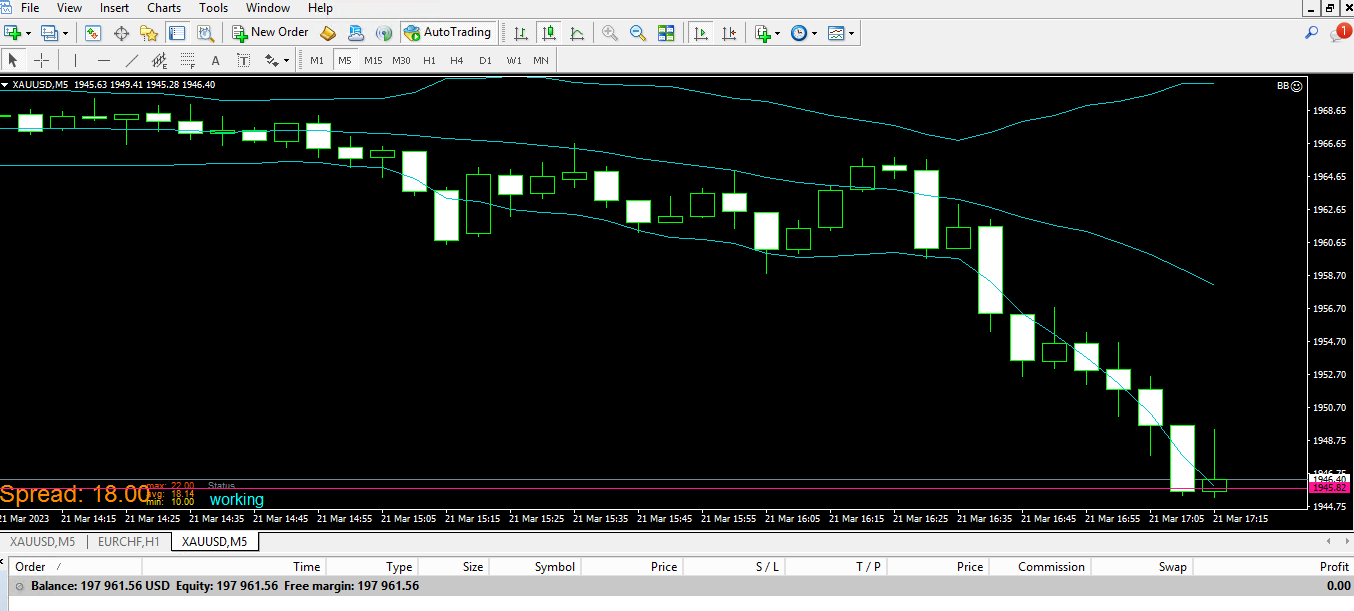Click the Signals broadcast icon
Viewport: 1354px width, 611px height.
pos(383,33)
